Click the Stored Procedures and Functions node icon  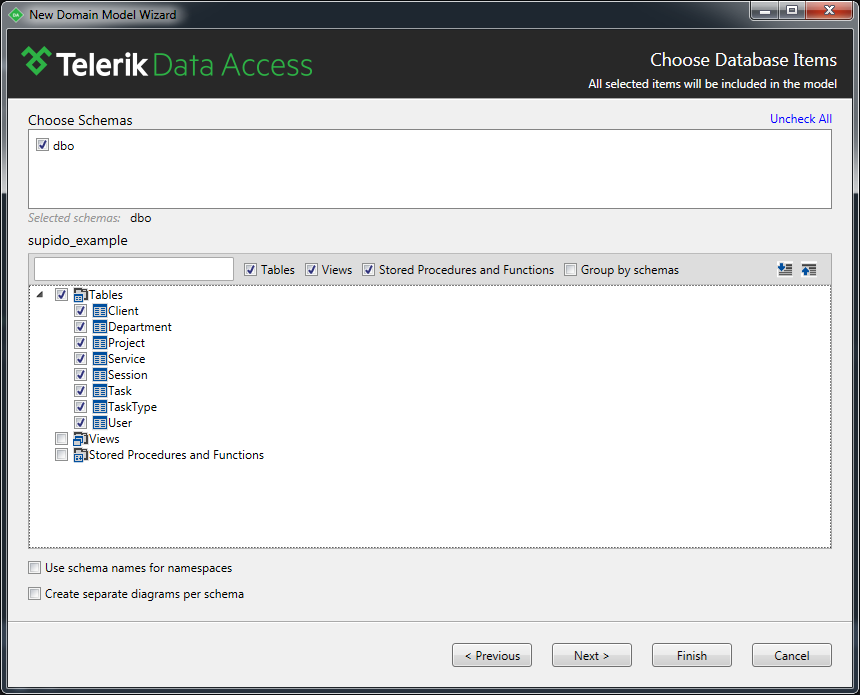[x=81, y=455]
